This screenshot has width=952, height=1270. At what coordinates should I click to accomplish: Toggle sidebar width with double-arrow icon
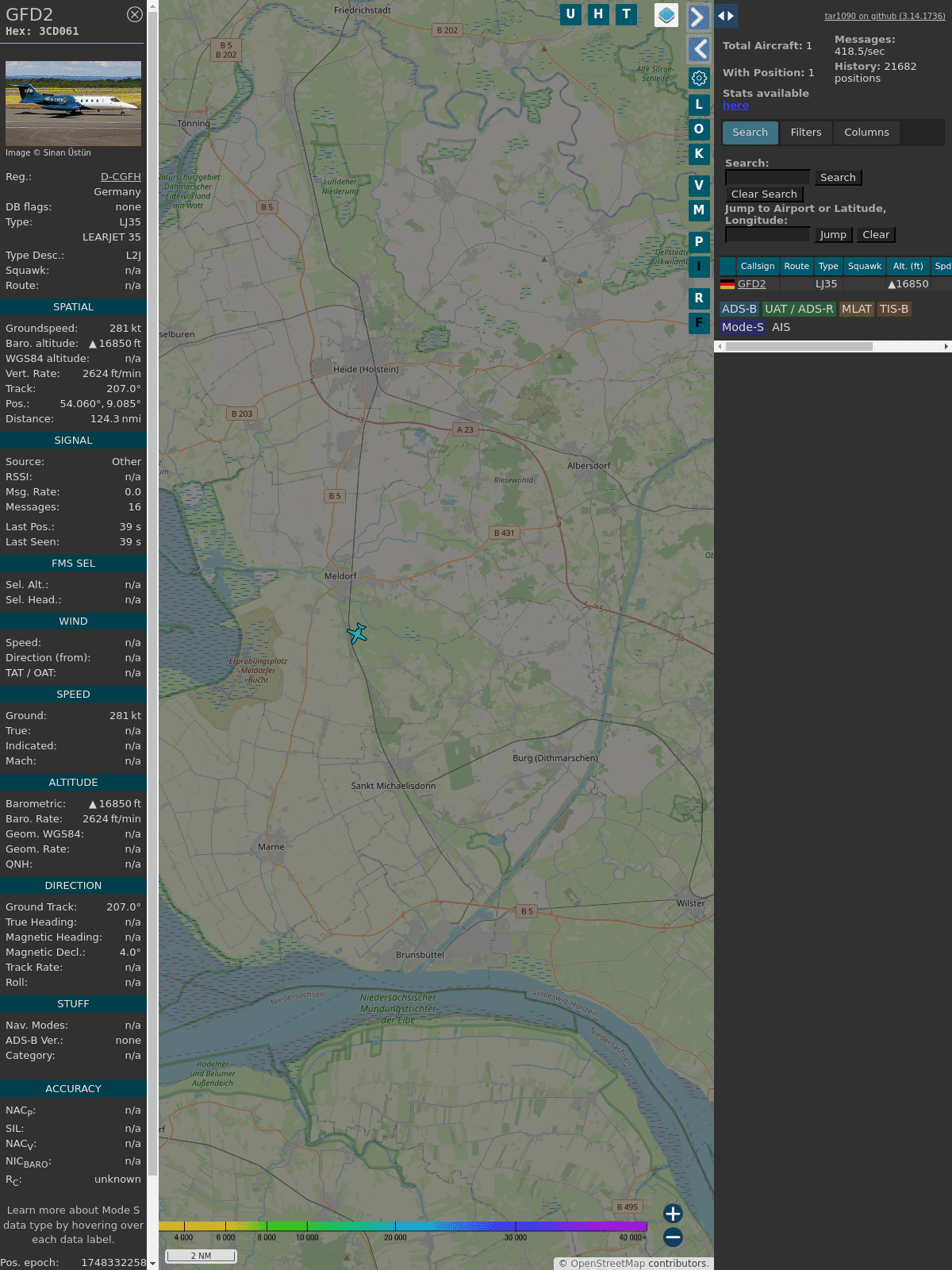pos(725,16)
